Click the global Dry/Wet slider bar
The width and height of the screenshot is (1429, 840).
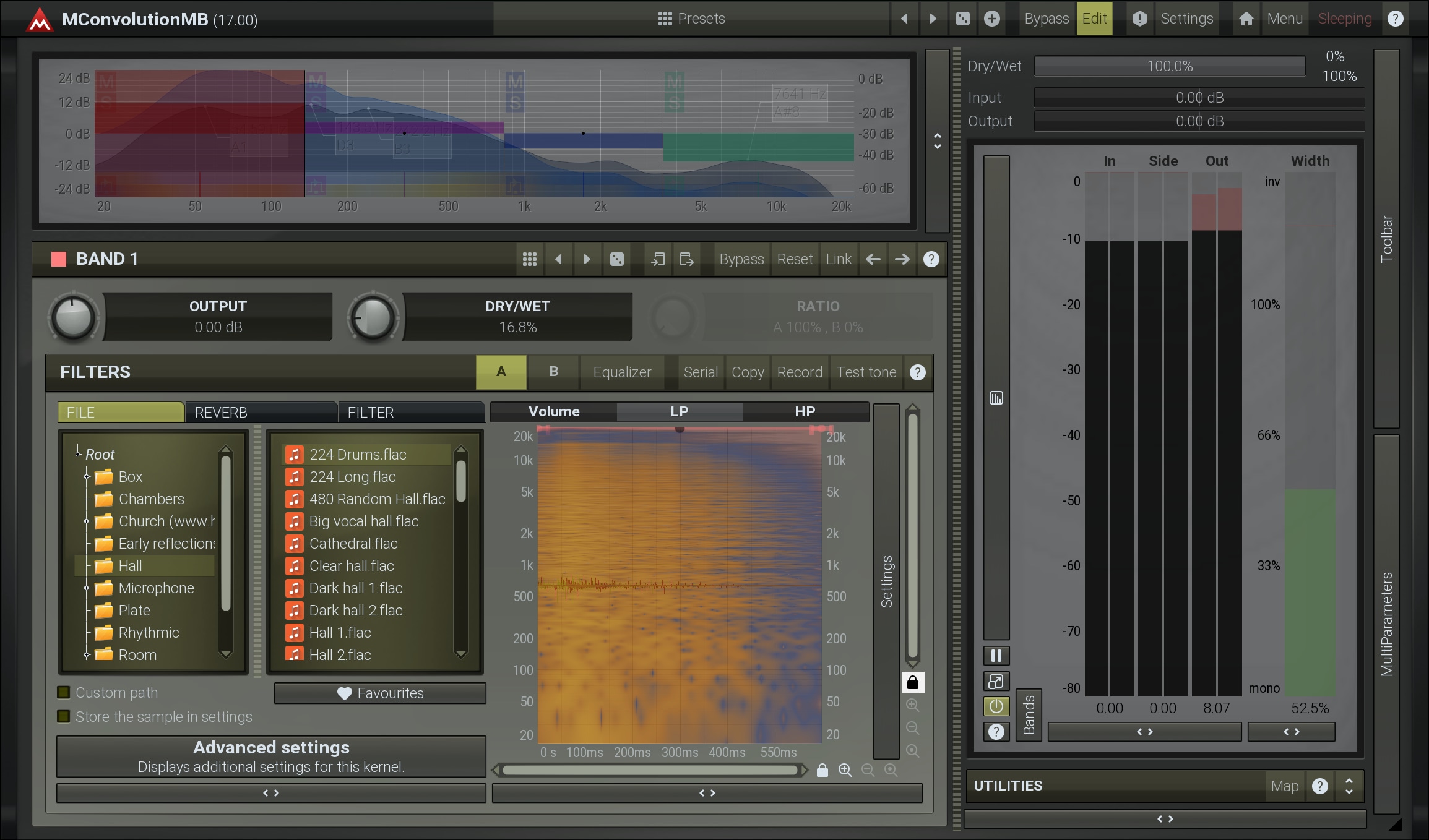[x=1169, y=66]
